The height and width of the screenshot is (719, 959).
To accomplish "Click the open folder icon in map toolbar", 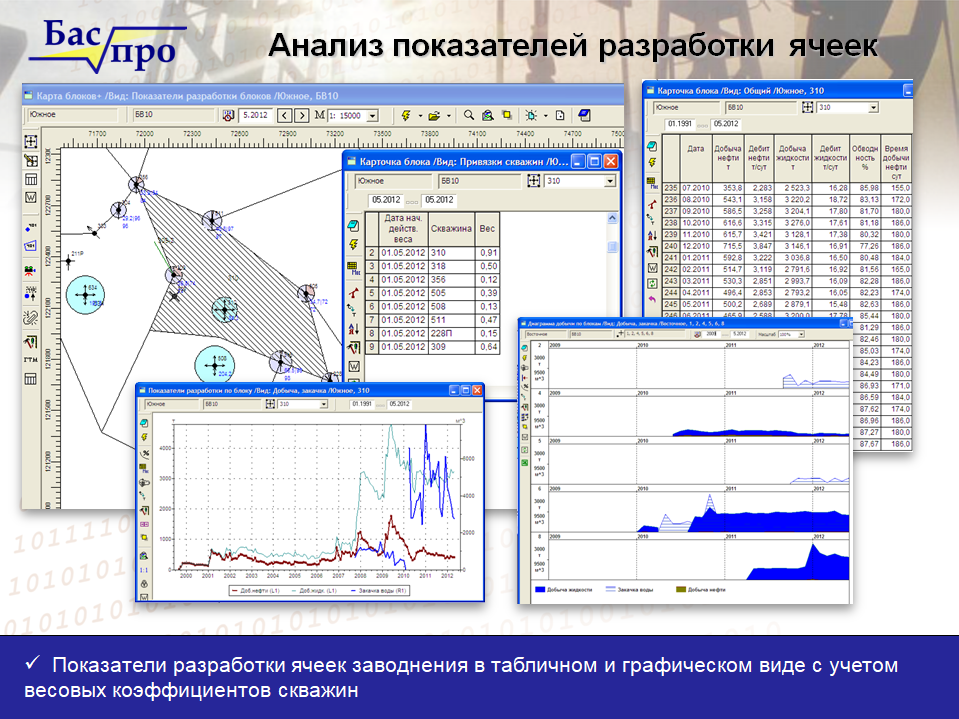I will [434, 115].
